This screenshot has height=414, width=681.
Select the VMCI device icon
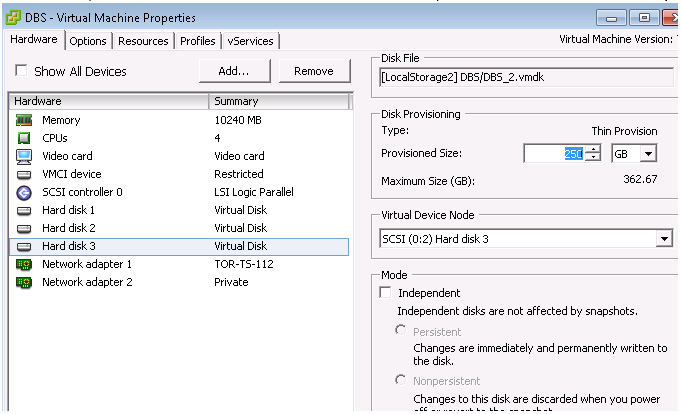coord(24,174)
